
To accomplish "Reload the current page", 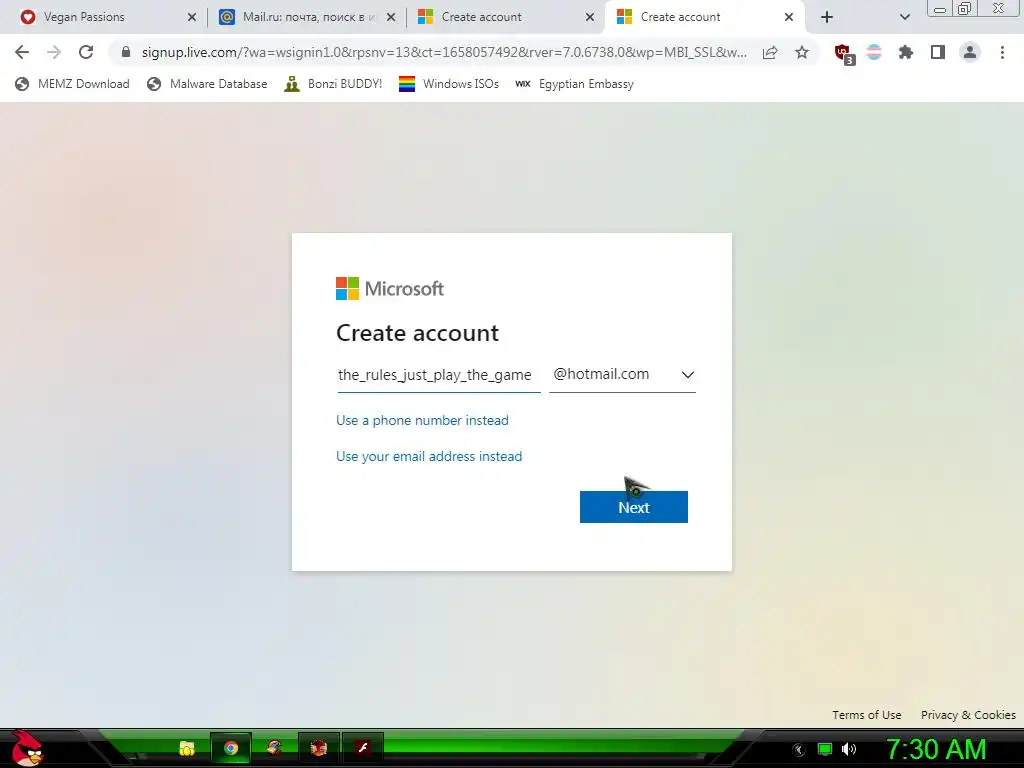I will [x=86, y=52].
